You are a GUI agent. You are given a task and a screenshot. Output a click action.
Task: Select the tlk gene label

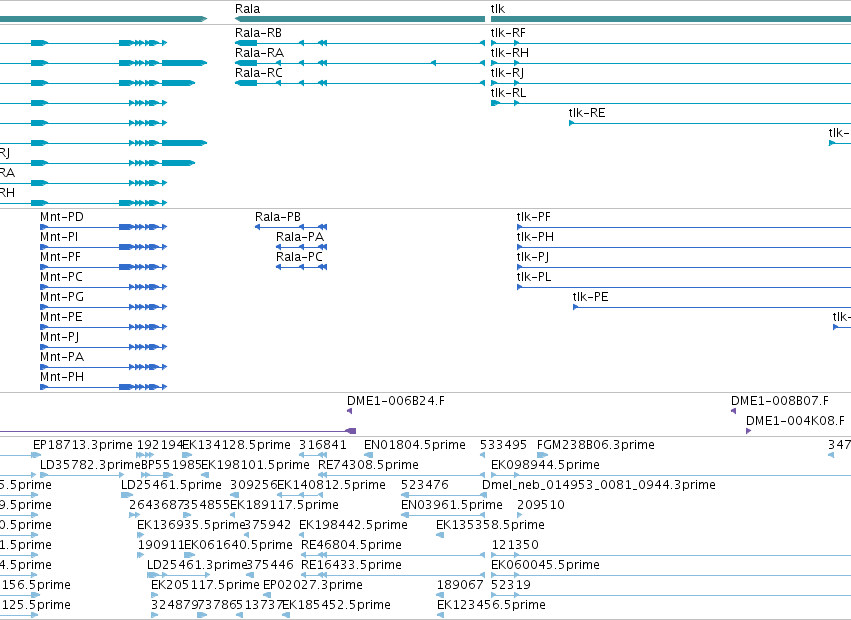(x=498, y=9)
